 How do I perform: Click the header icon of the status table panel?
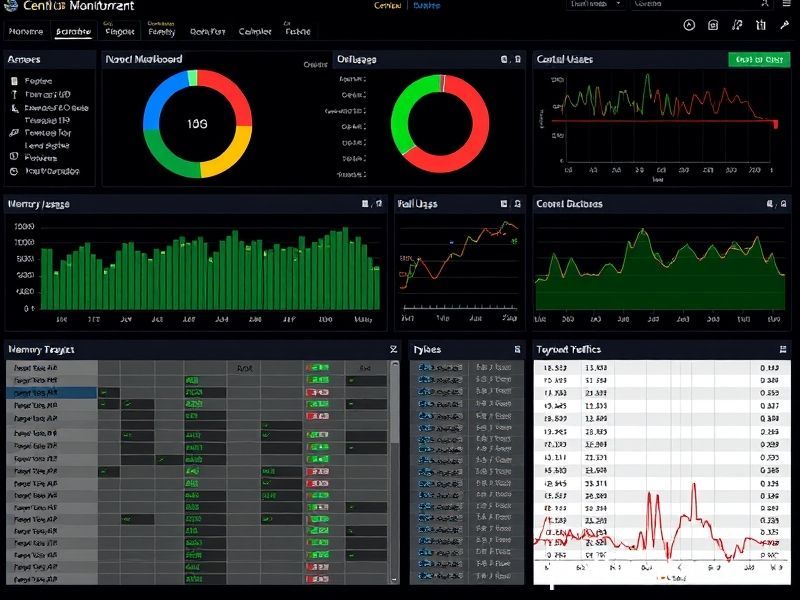(x=393, y=349)
